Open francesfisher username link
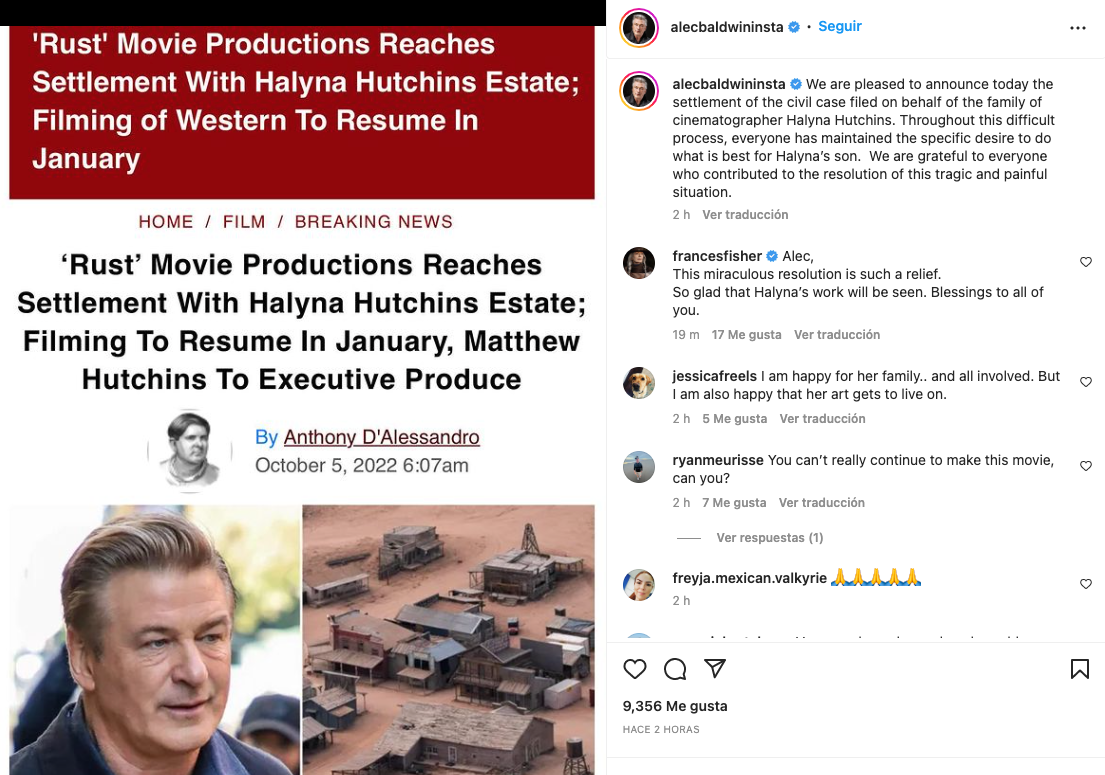1105x775 pixels. 717,256
